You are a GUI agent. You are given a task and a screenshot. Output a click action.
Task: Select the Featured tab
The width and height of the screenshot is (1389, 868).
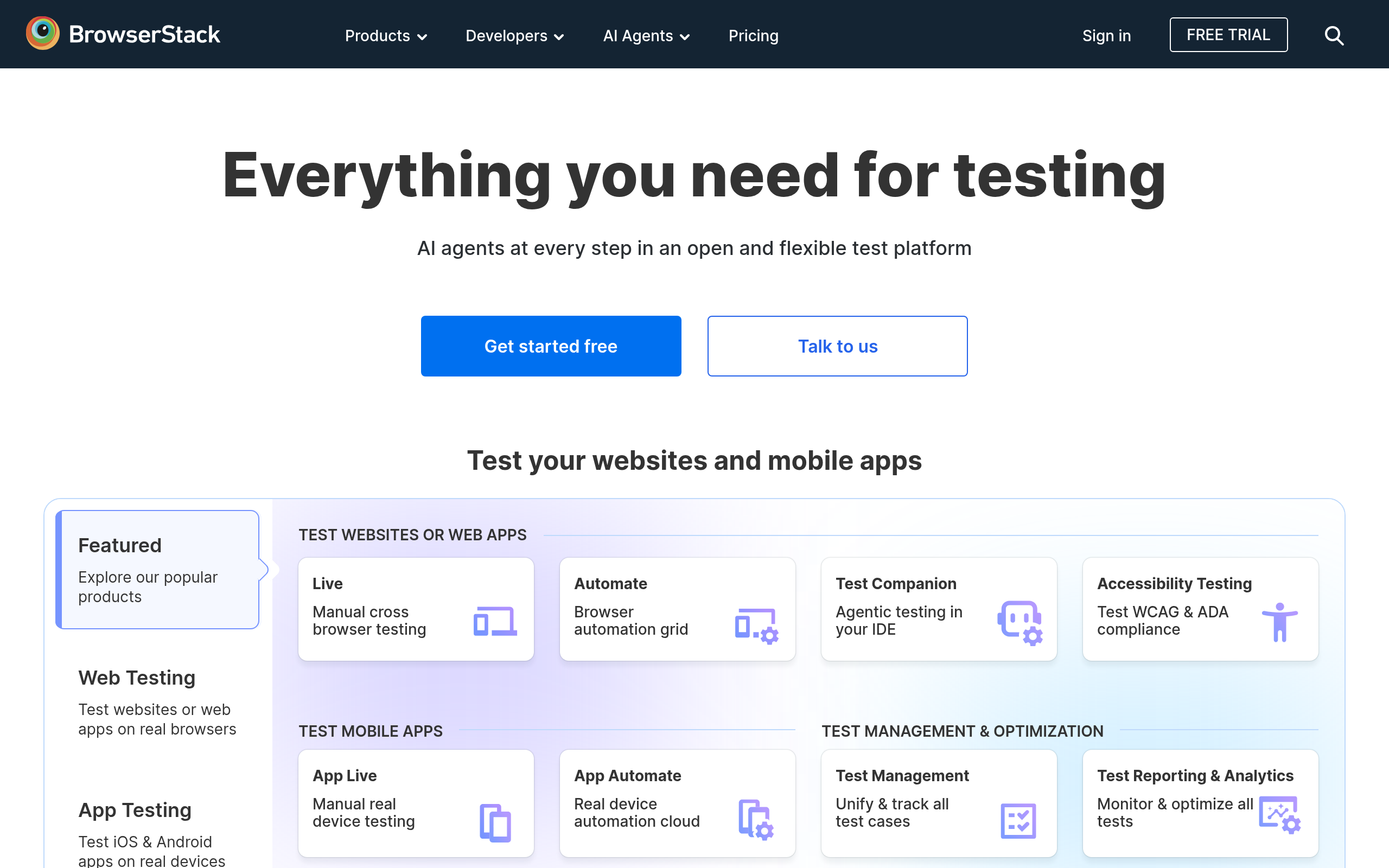(157, 570)
